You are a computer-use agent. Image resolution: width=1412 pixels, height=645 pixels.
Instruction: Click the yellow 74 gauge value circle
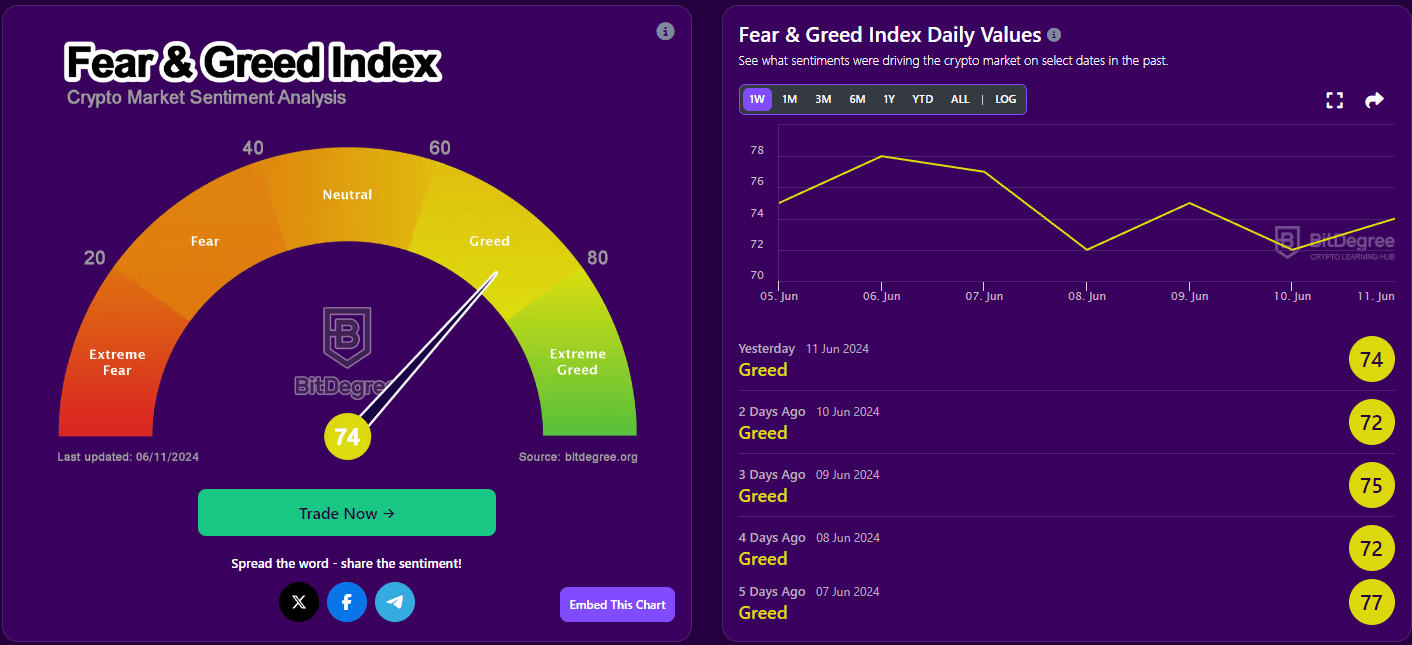coord(347,437)
